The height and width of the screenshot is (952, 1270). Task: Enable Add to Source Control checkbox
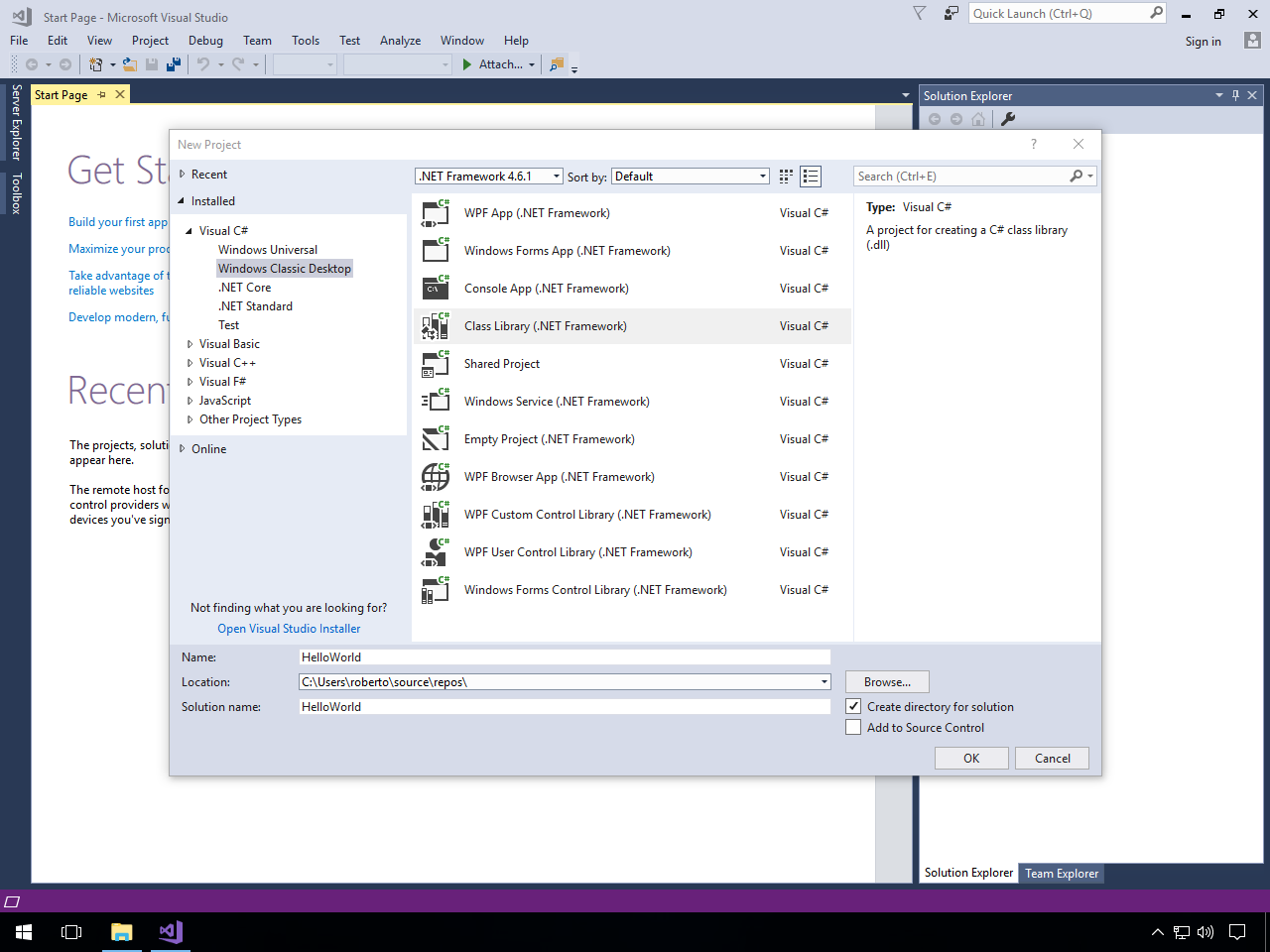(x=853, y=727)
